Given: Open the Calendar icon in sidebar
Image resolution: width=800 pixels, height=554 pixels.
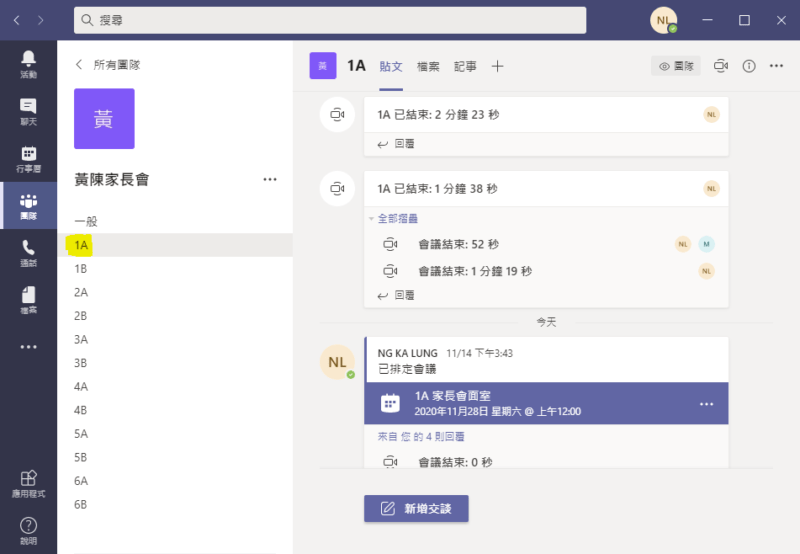Looking at the screenshot, I should 28,159.
